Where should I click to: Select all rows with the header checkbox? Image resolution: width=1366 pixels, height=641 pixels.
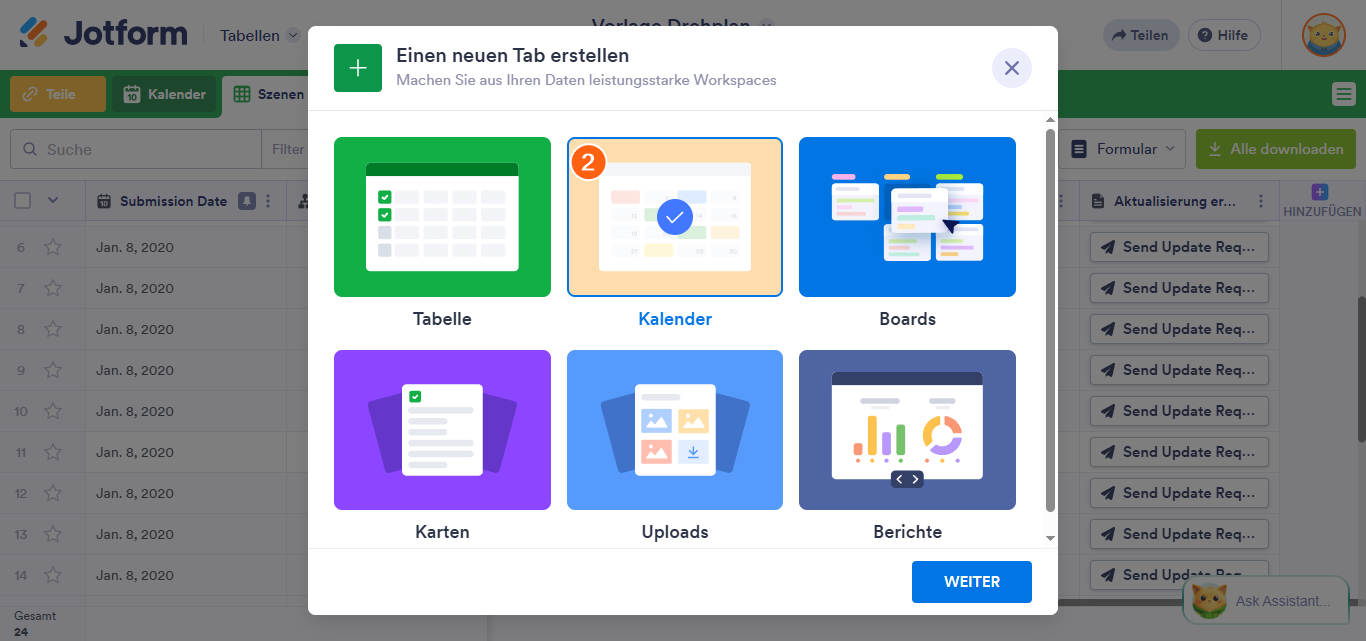coord(22,201)
